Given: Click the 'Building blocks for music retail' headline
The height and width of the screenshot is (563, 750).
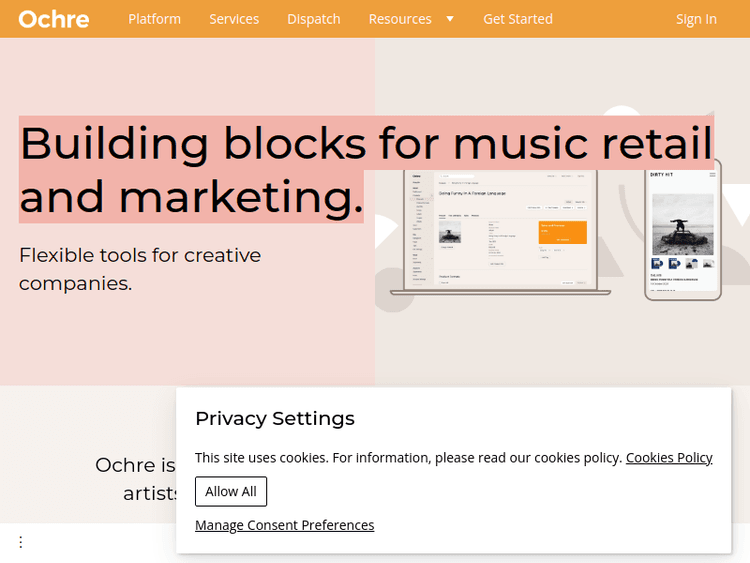Looking at the screenshot, I should [x=365, y=144].
